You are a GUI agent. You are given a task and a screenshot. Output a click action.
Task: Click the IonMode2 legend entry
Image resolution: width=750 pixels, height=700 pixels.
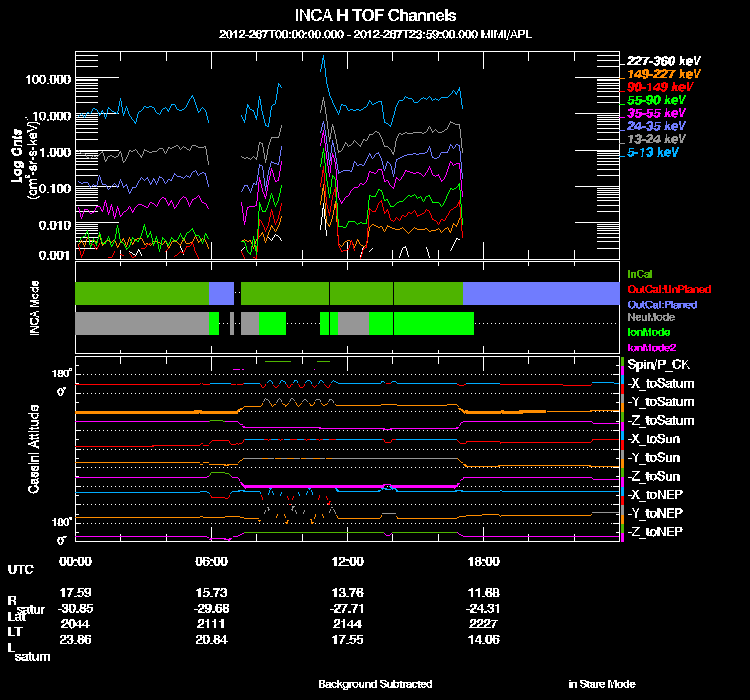point(651,346)
